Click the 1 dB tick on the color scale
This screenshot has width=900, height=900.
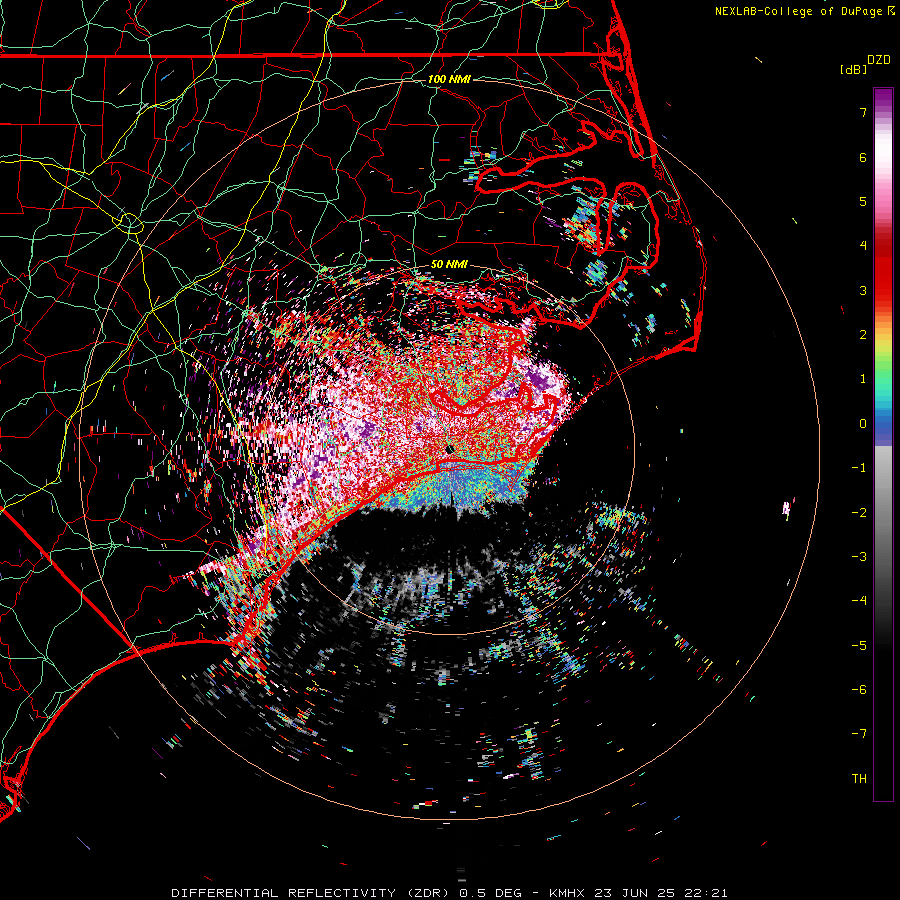863,379
